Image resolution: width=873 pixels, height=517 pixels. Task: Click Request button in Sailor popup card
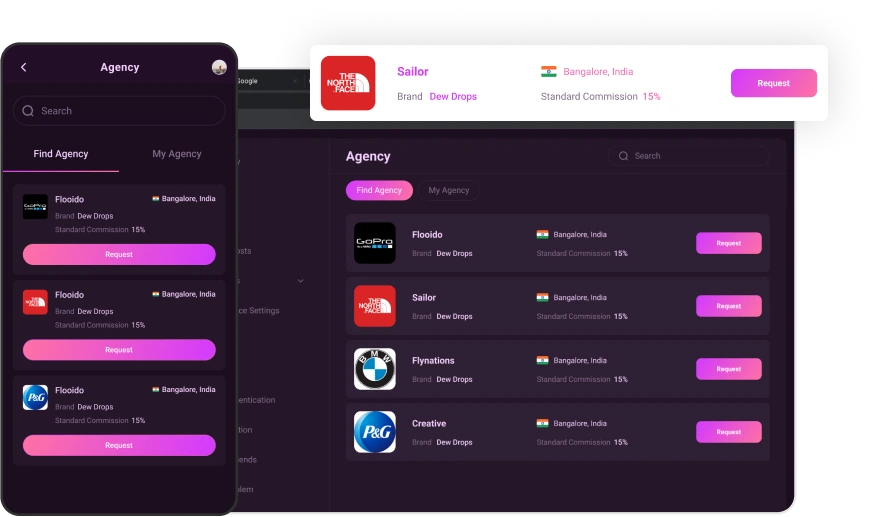click(x=773, y=83)
